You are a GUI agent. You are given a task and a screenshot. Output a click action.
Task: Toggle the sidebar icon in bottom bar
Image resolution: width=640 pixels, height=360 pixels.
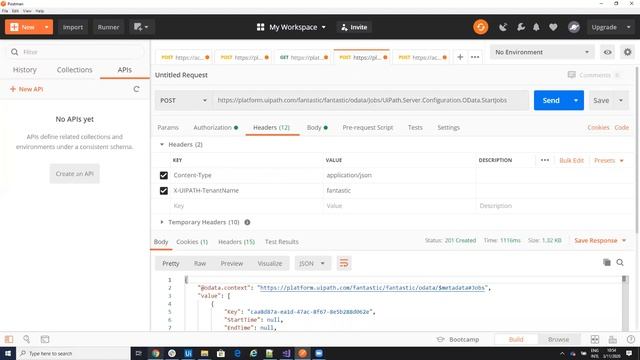[x=9, y=339]
